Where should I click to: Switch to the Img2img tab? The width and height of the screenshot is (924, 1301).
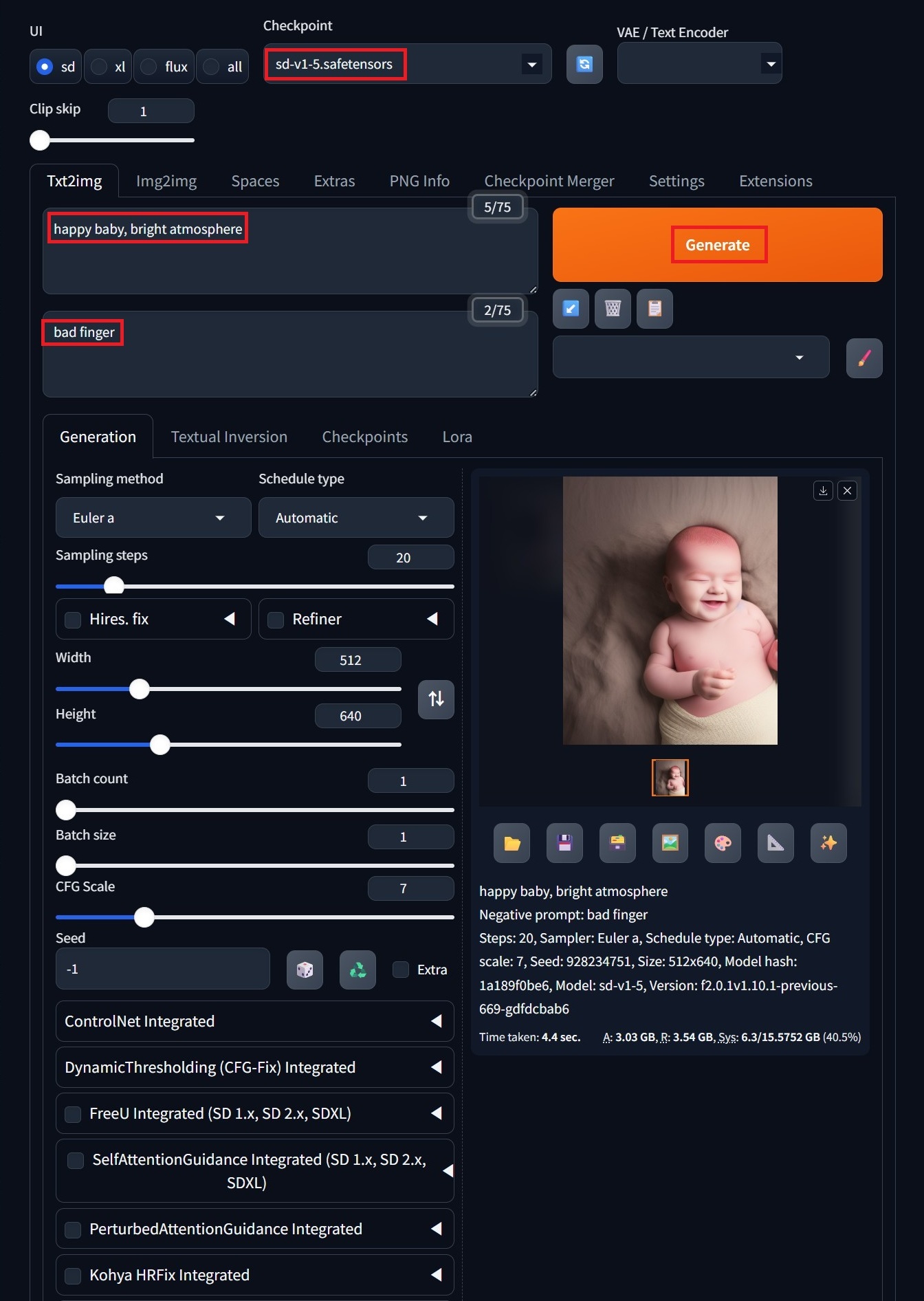point(166,181)
